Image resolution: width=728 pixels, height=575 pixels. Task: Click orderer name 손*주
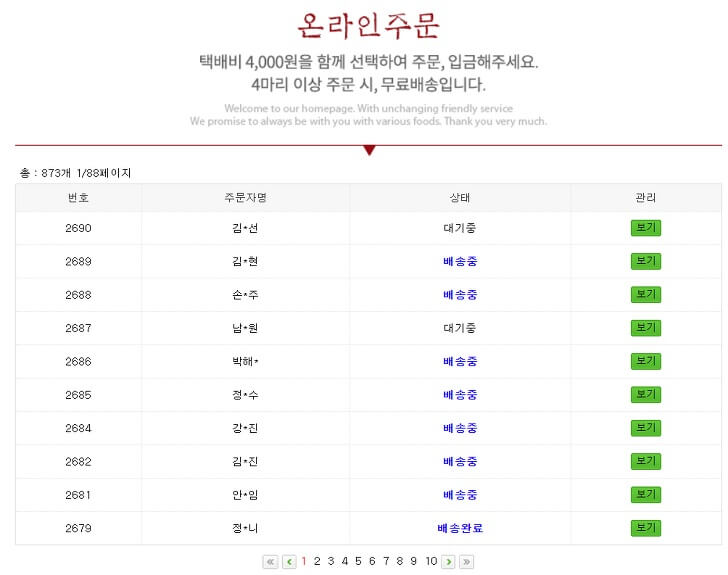245,295
